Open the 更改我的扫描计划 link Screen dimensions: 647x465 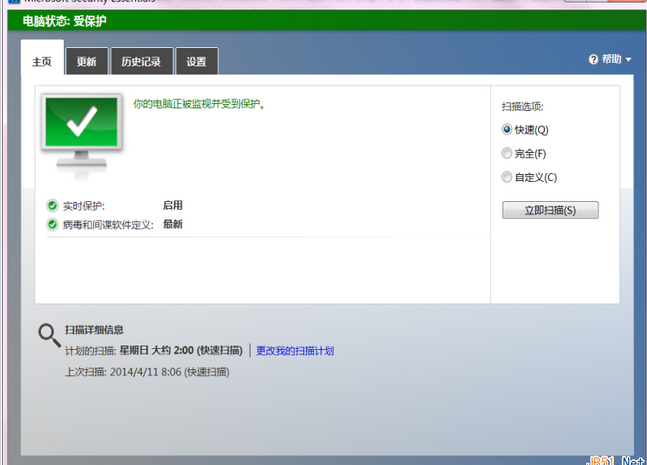295,351
